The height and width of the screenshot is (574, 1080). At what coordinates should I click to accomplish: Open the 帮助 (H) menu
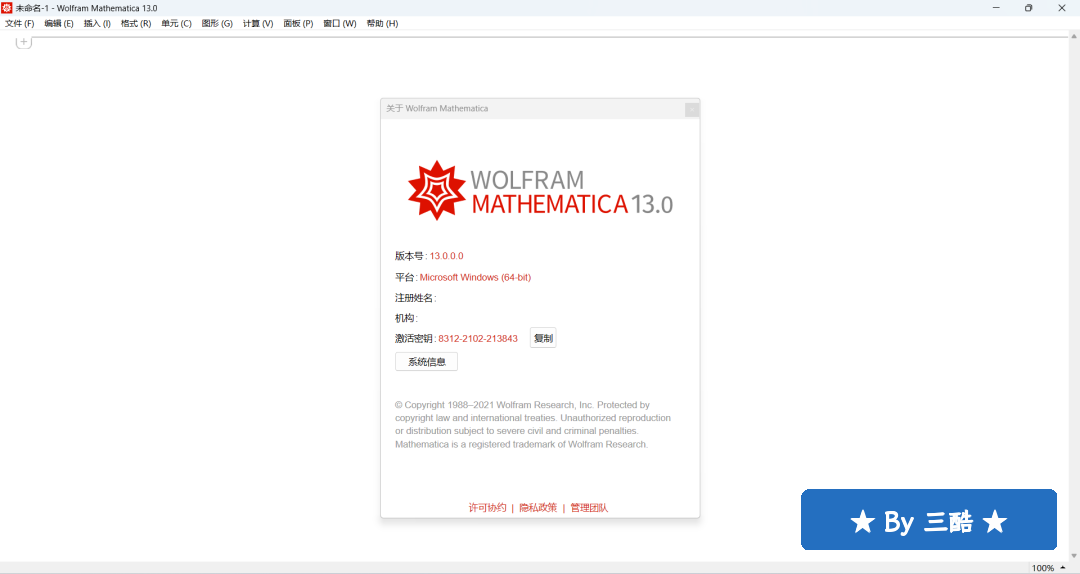click(382, 23)
